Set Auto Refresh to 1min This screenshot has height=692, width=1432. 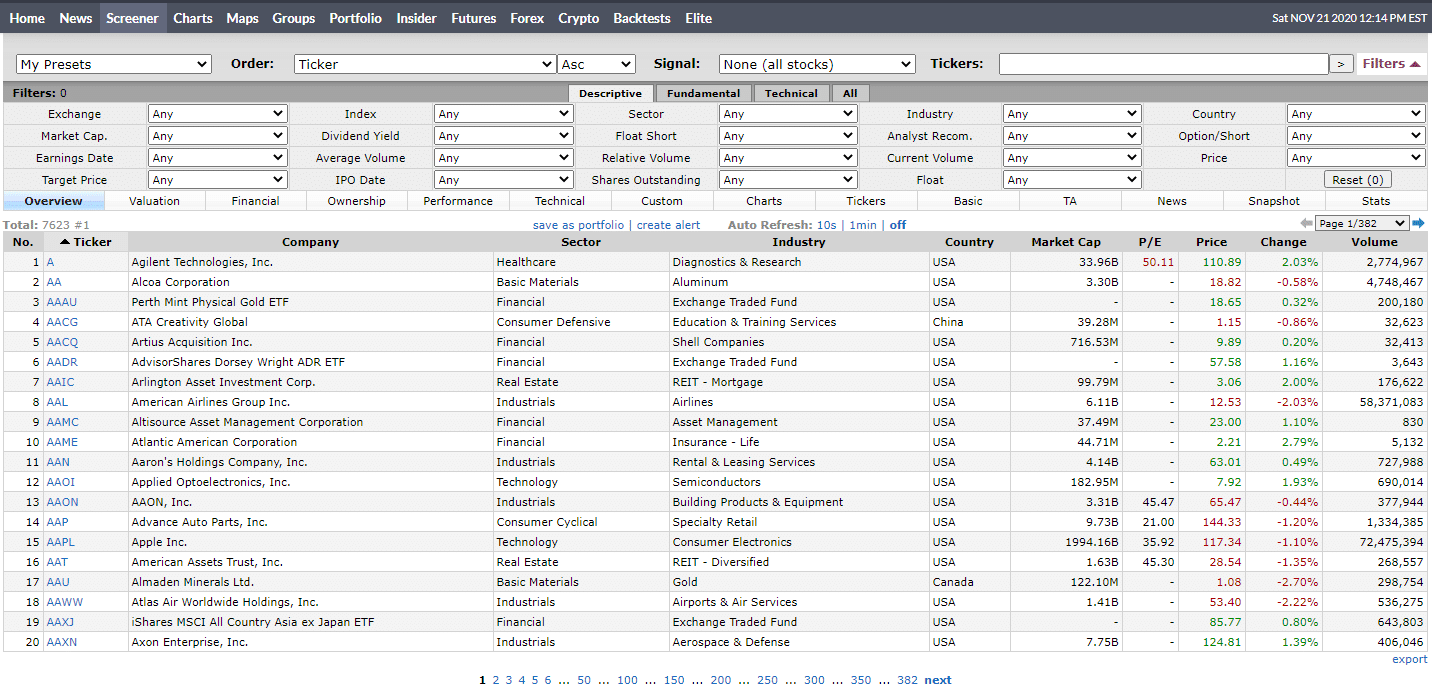[x=862, y=225]
